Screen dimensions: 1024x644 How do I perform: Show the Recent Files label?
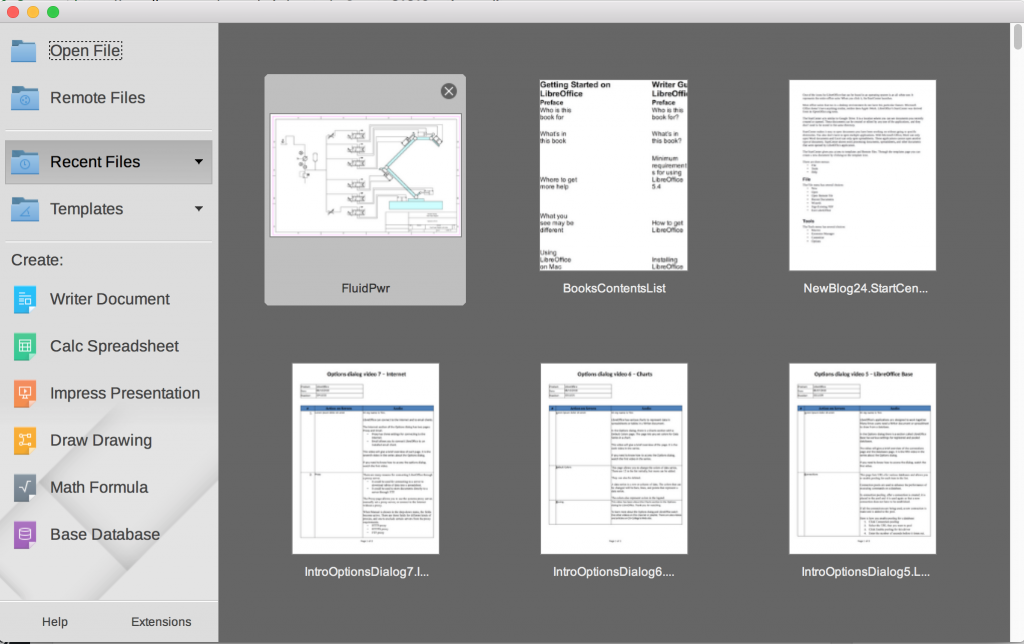pos(95,162)
